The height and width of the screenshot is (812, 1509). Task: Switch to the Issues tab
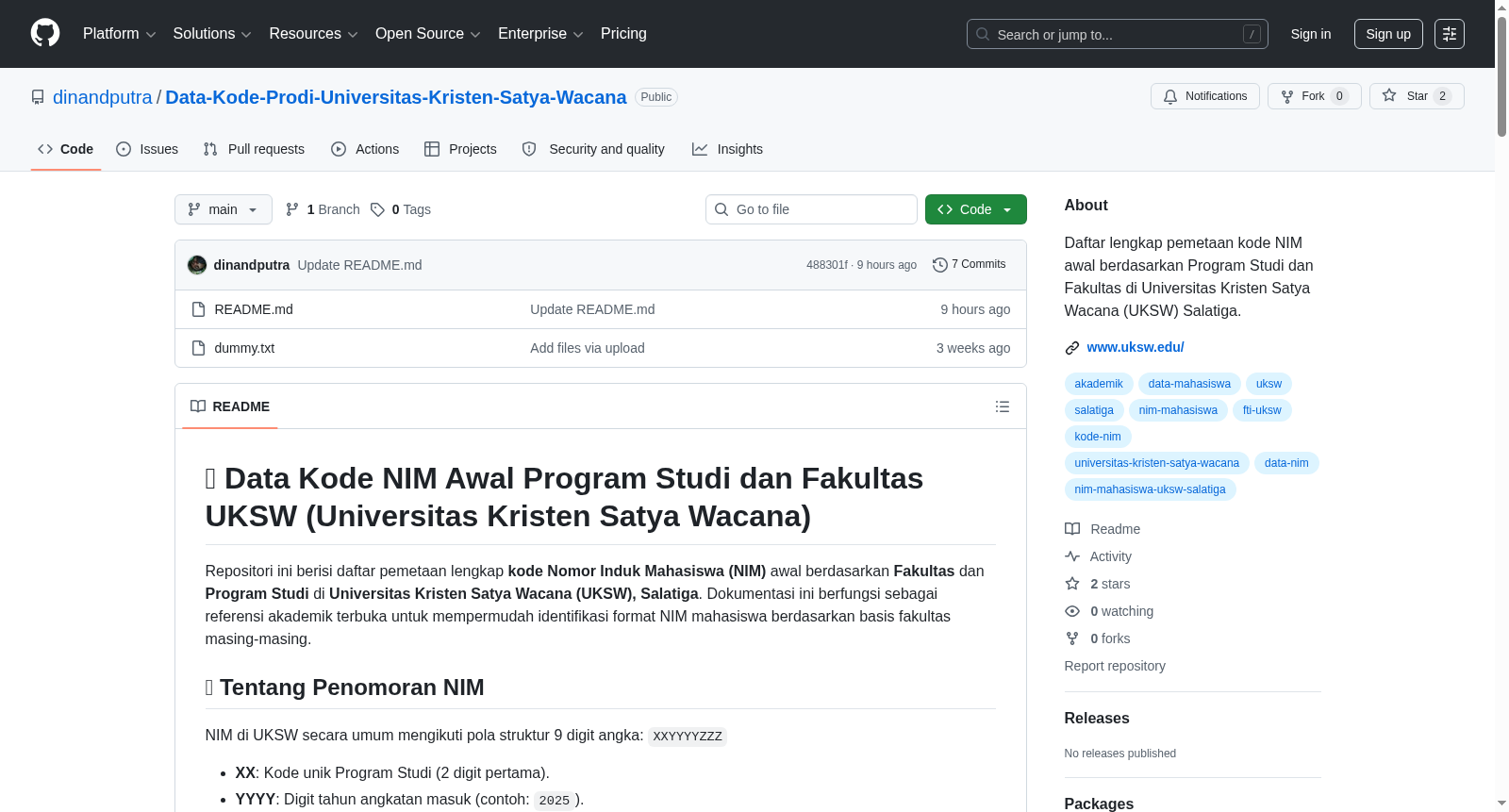pyautogui.click(x=147, y=149)
